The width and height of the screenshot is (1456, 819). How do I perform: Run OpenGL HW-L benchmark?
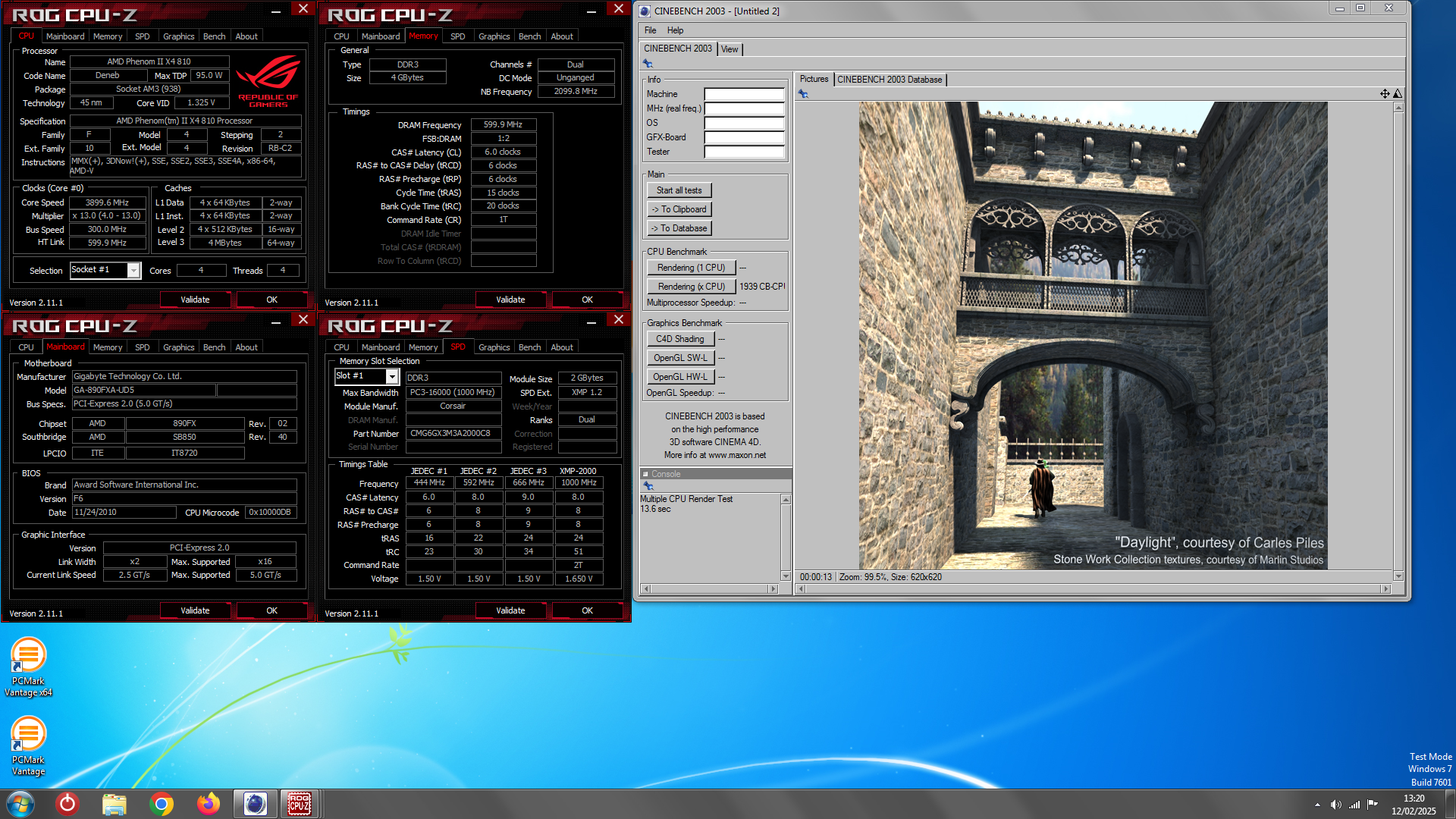pos(680,377)
